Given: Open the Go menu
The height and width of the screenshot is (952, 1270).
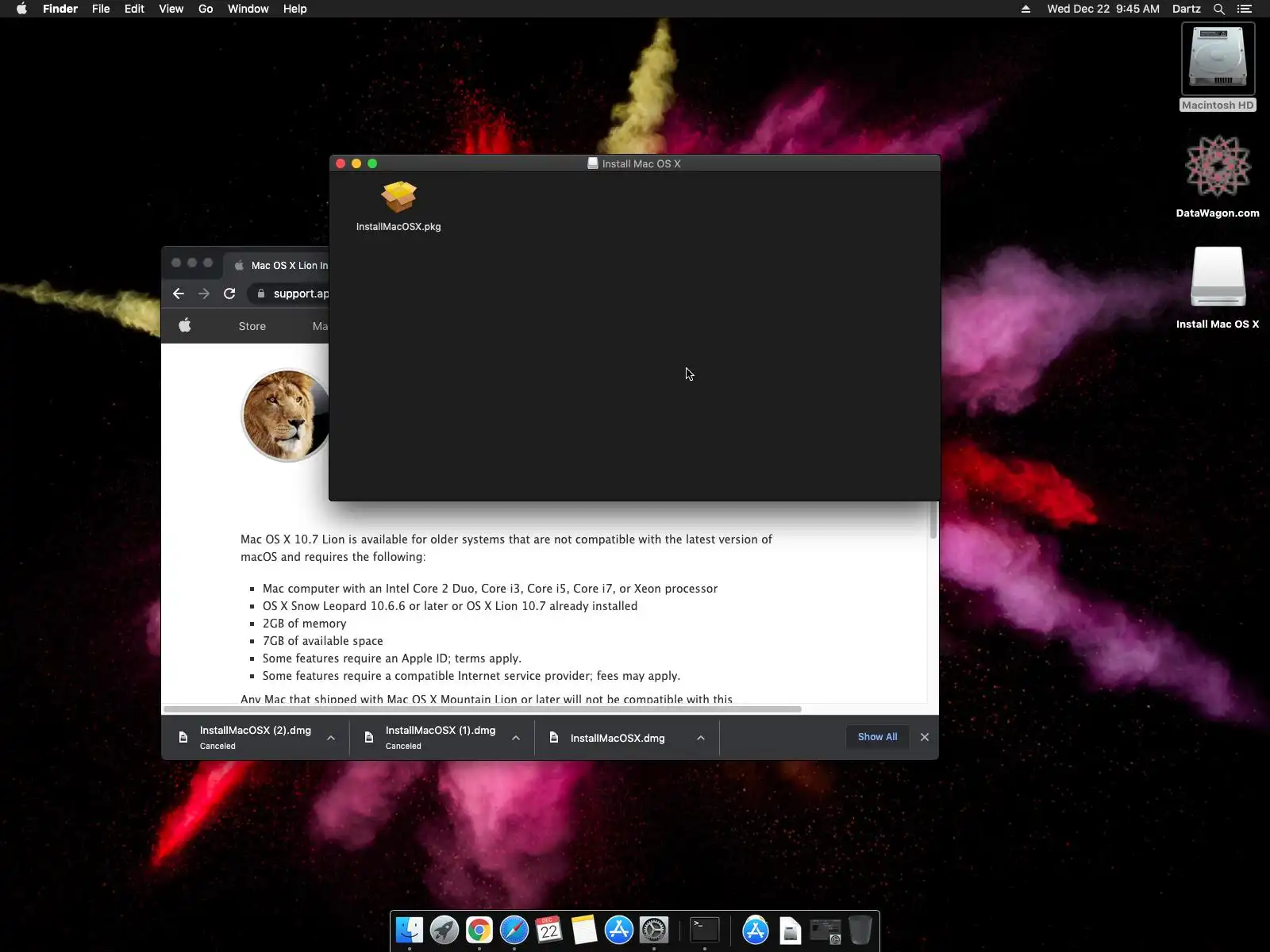Looking at the screenshot, I should pyautogui.click(x=206, y=9).
